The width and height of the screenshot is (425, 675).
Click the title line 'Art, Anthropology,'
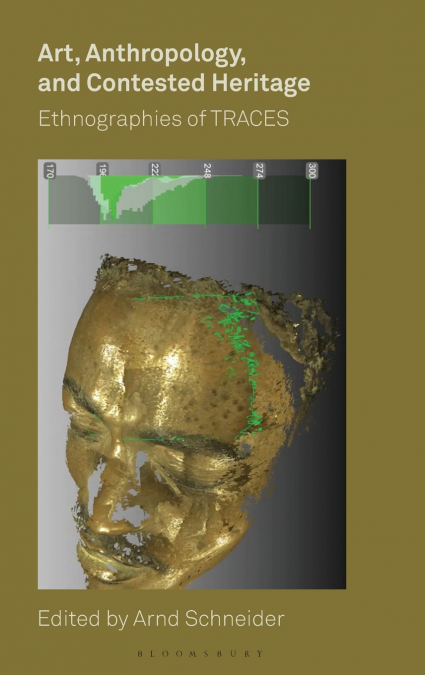click(x=142, y=54)
